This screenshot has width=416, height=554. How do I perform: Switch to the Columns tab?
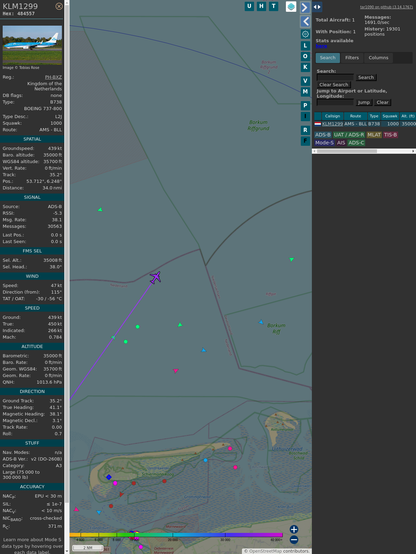pyautogui.click(x=378, y=58)
